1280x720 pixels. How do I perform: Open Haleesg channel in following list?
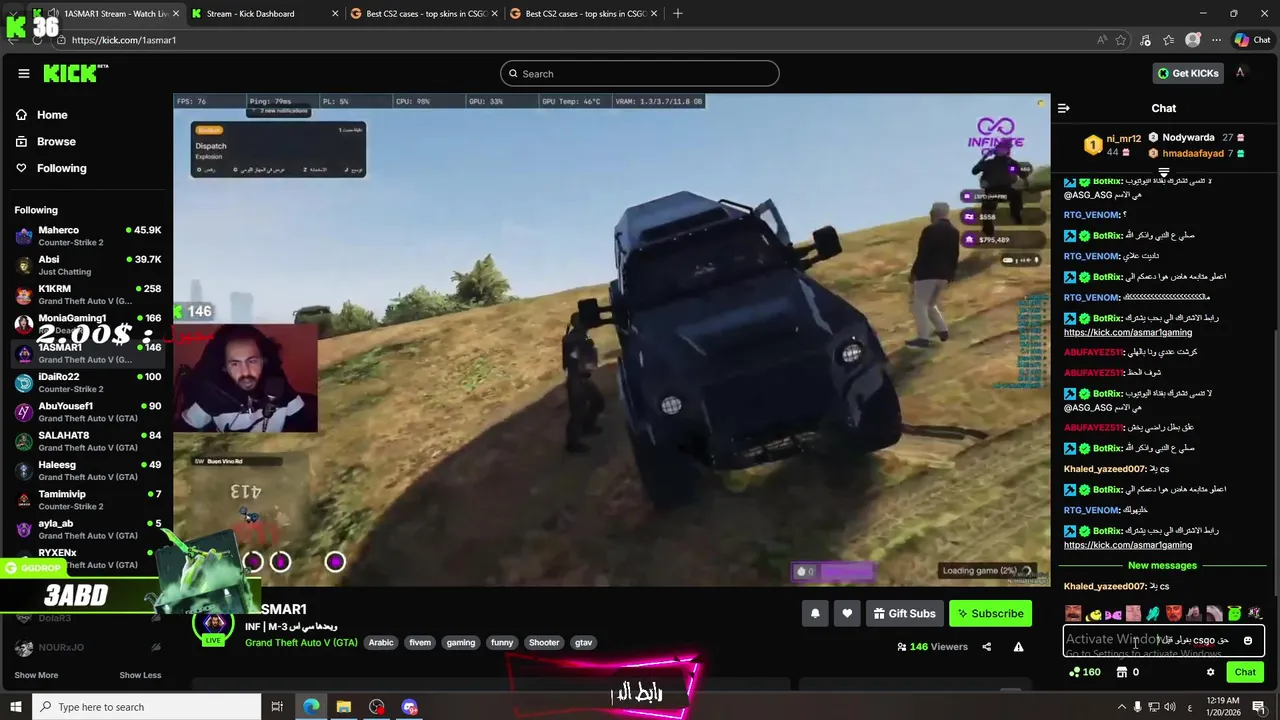click(x=88, y=471)
